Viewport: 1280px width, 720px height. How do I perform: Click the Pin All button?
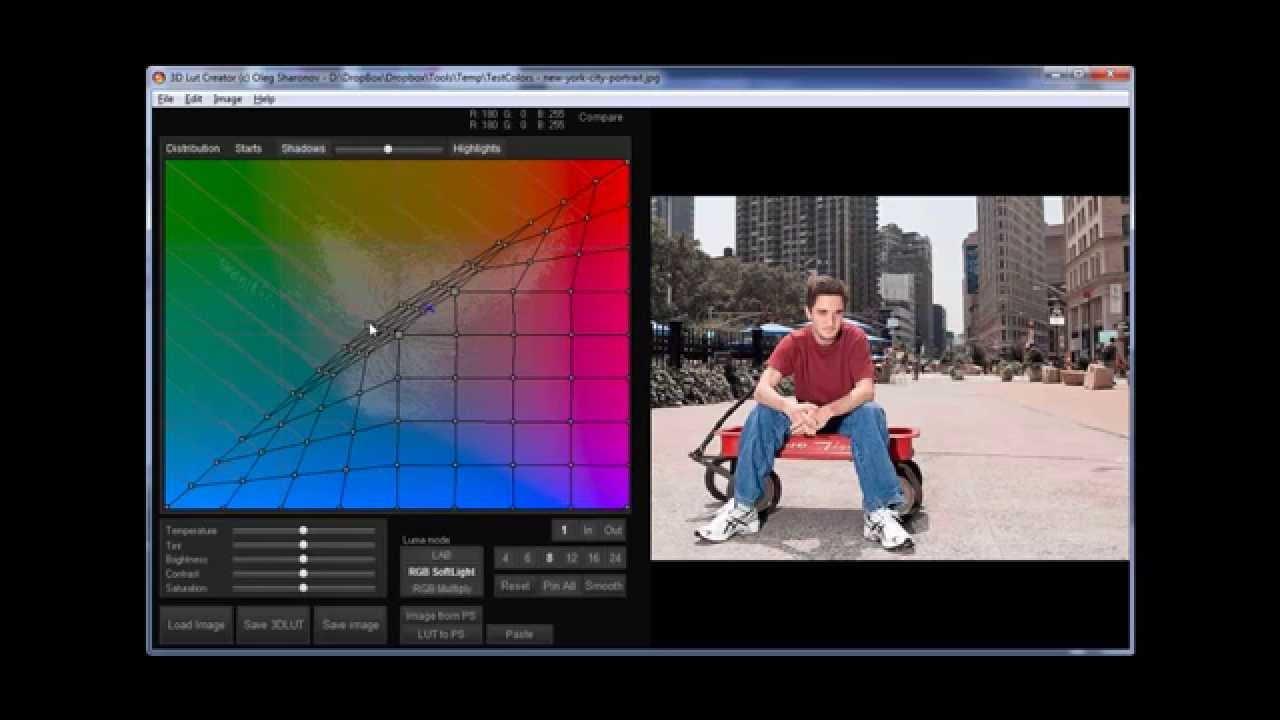click(x=559, y=586)
